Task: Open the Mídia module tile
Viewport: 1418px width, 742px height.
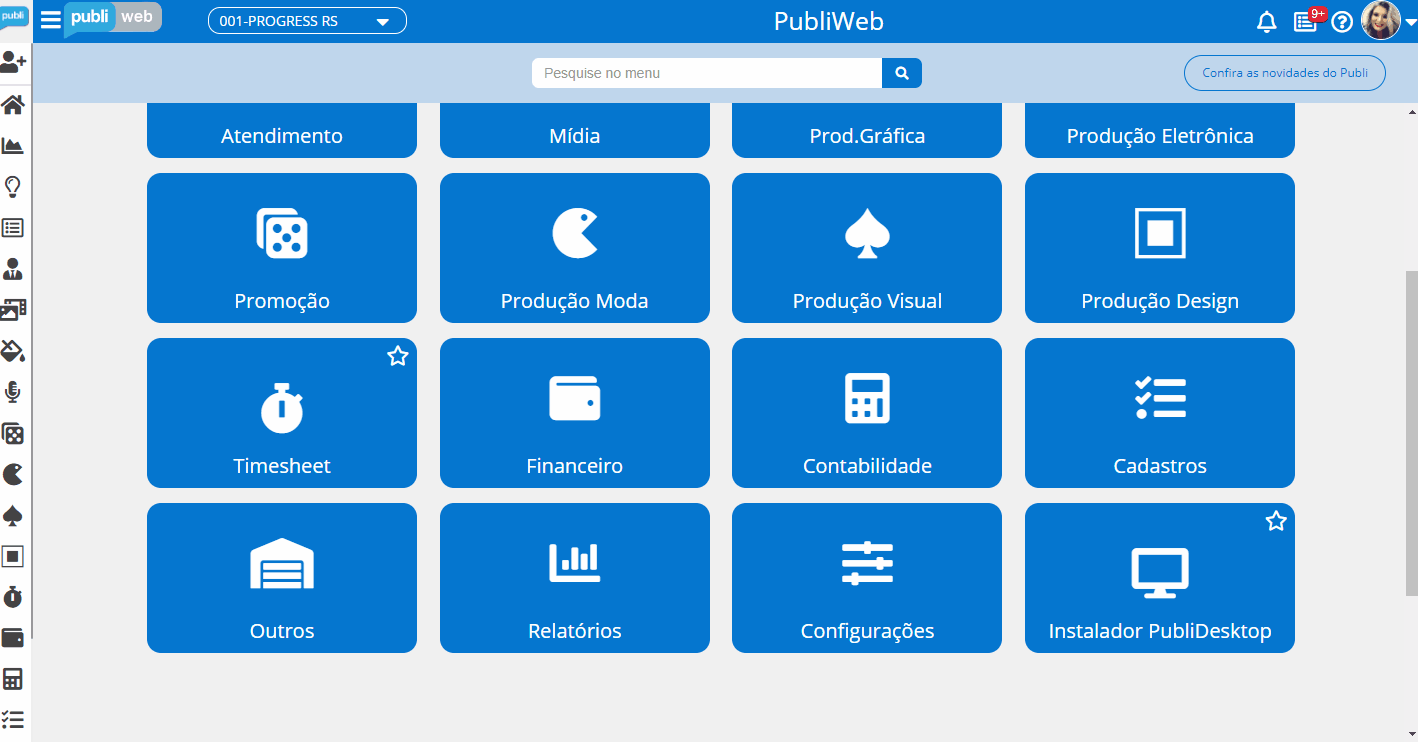Action: (x=575, y=130)
